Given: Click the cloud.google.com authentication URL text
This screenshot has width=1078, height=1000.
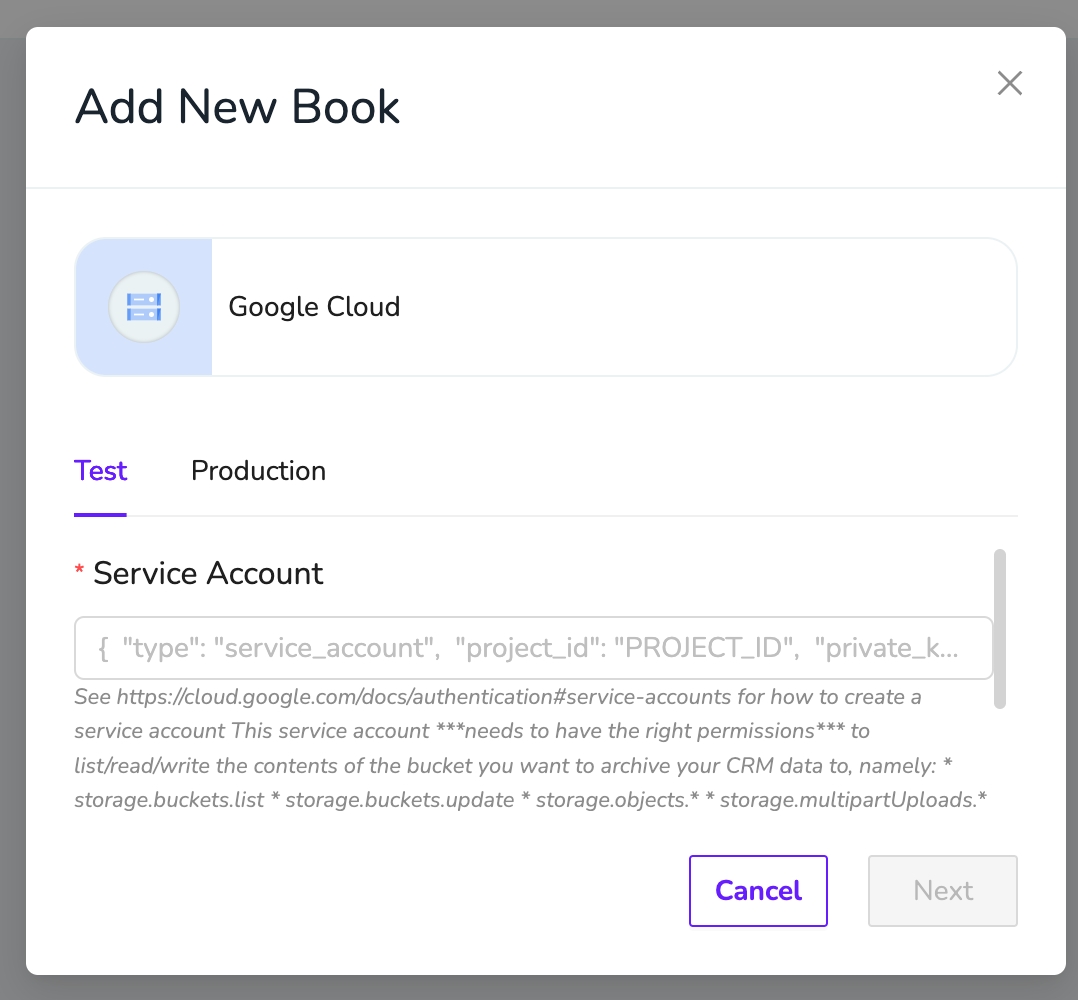Looking at the screenshot, I should pos(424,697).
